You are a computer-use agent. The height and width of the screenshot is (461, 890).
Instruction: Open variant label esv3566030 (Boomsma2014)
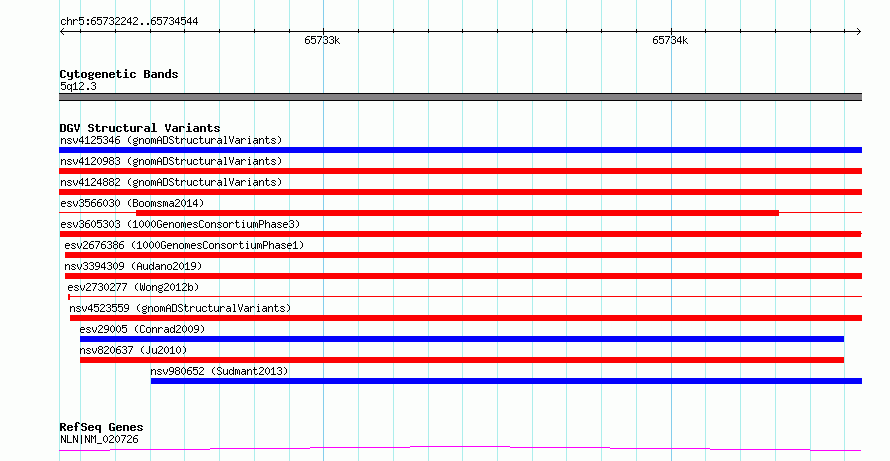tap(132, 203)
